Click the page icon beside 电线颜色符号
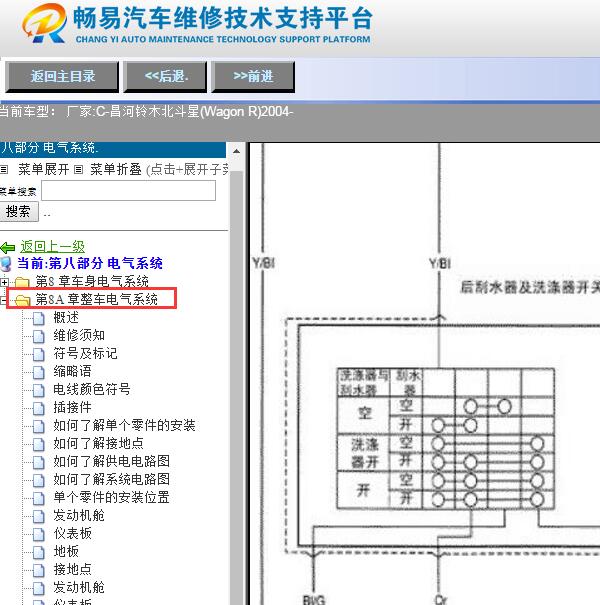 coord(39,390)
